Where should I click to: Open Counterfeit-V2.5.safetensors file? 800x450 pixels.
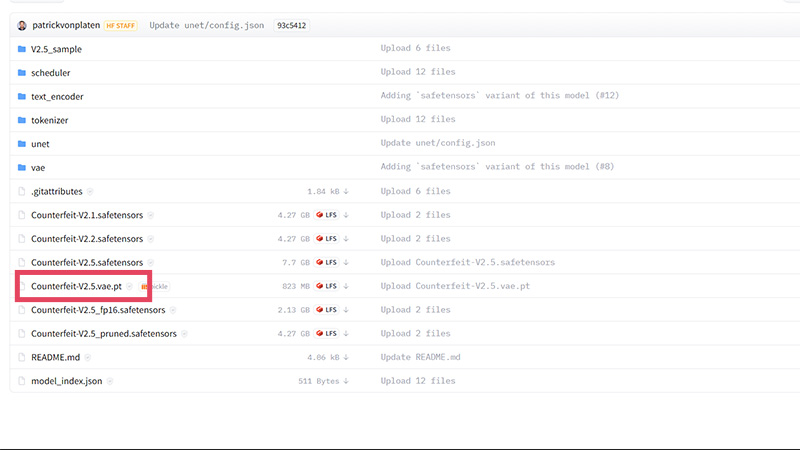pyautogui.click(x=87, y=262)
